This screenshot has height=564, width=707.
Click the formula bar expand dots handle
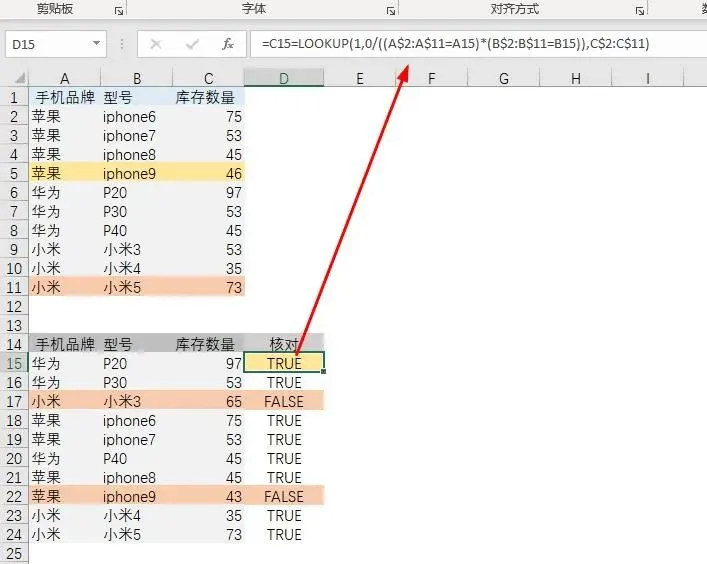click(122, 44)
